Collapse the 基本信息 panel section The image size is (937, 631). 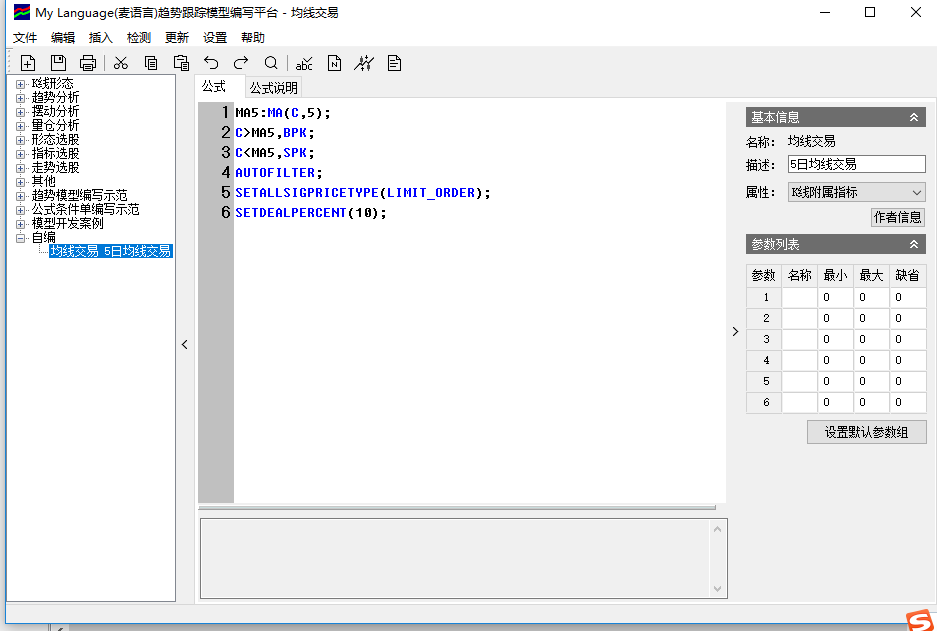(914, 117)
